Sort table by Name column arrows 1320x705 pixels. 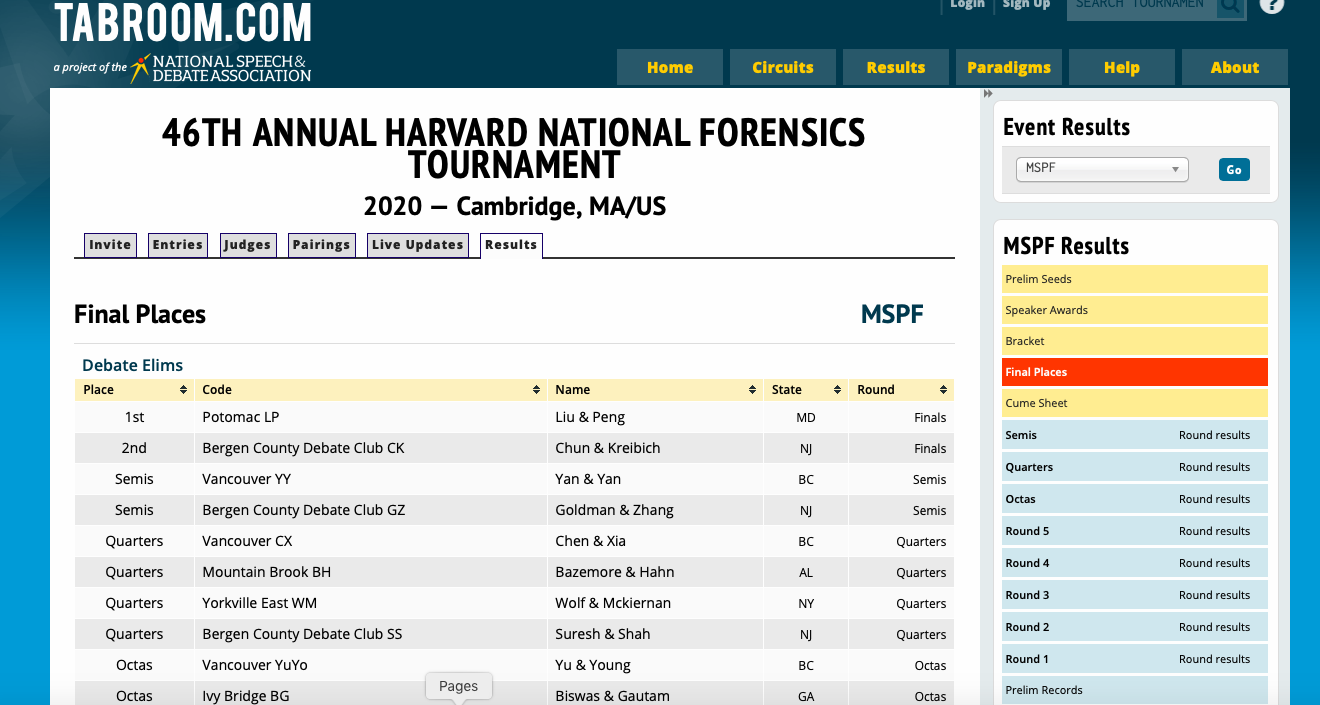[x=752, y=390]
